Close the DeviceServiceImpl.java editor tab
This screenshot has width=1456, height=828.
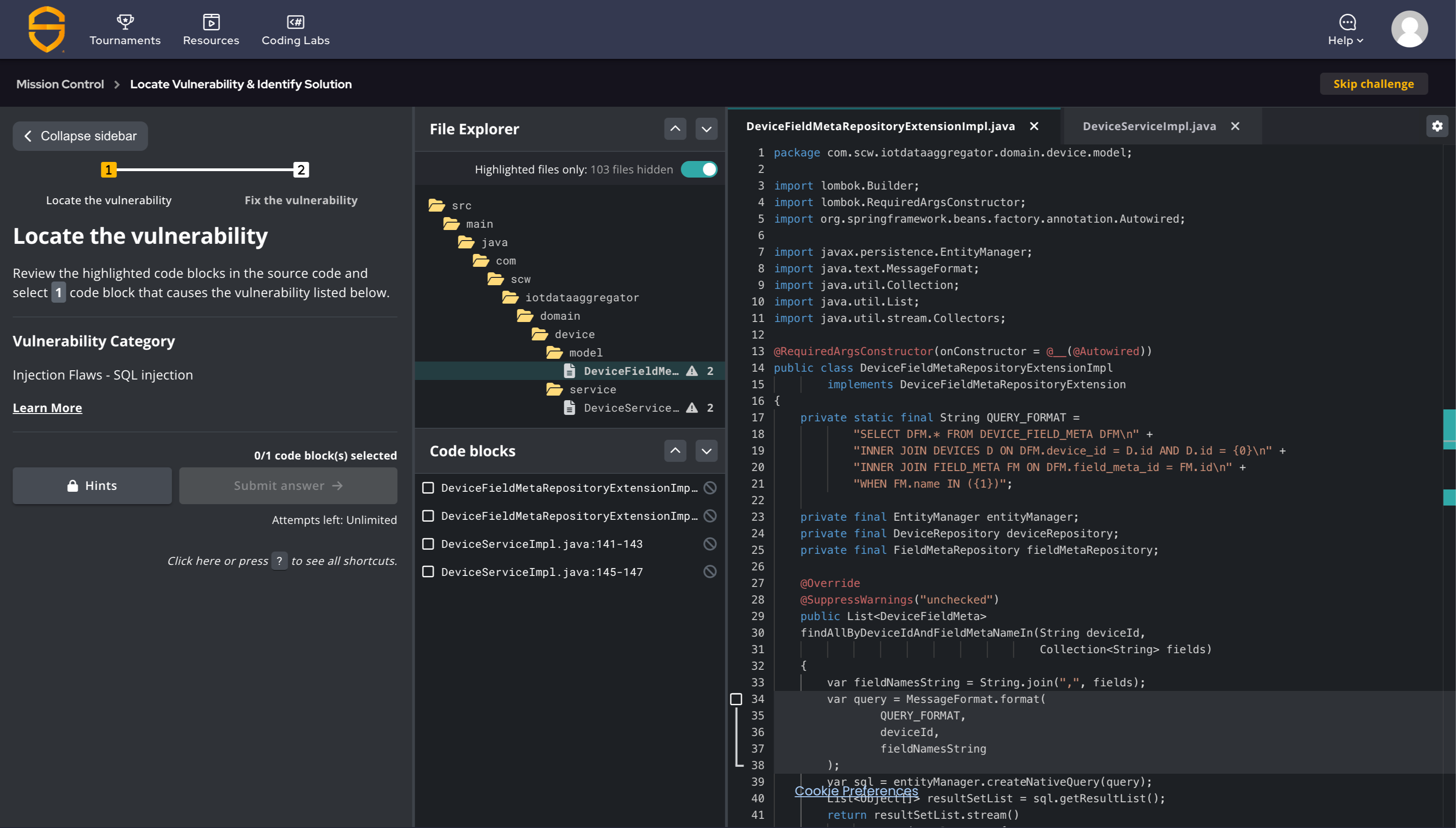pyautogui.click(x=1235, y=126)
